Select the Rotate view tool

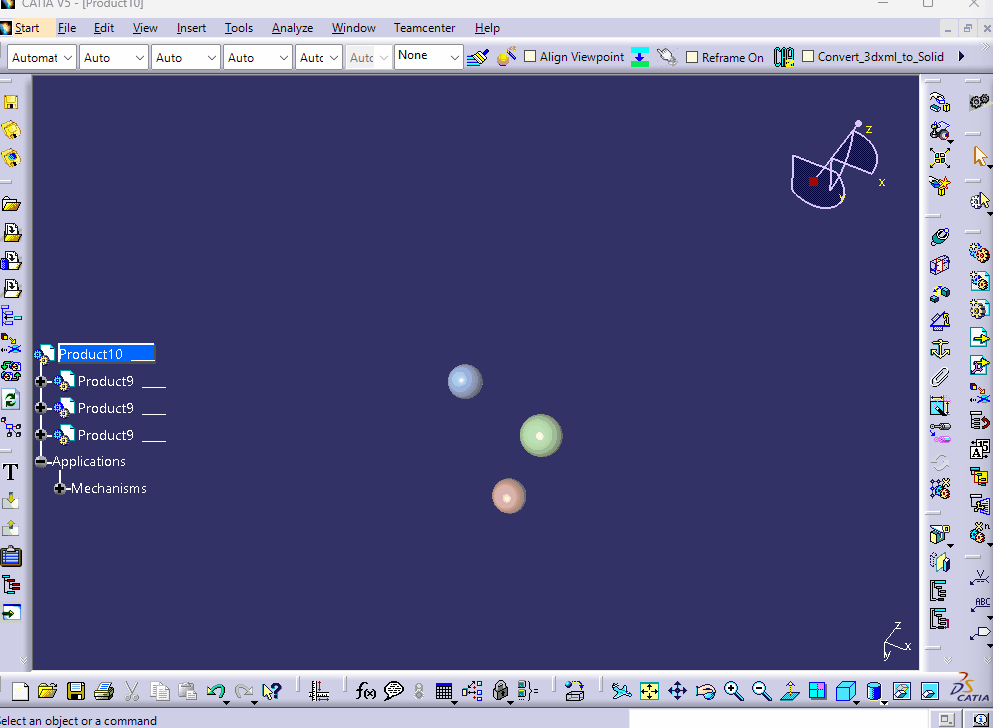pyautogui.click(x=705, y=691)
